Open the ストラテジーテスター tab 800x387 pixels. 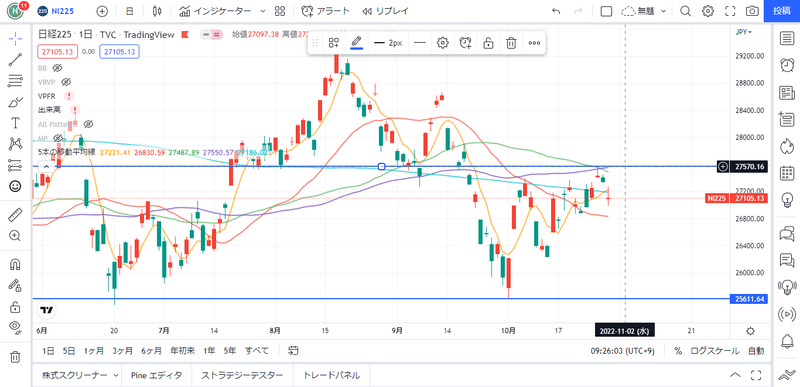[242, 376]
